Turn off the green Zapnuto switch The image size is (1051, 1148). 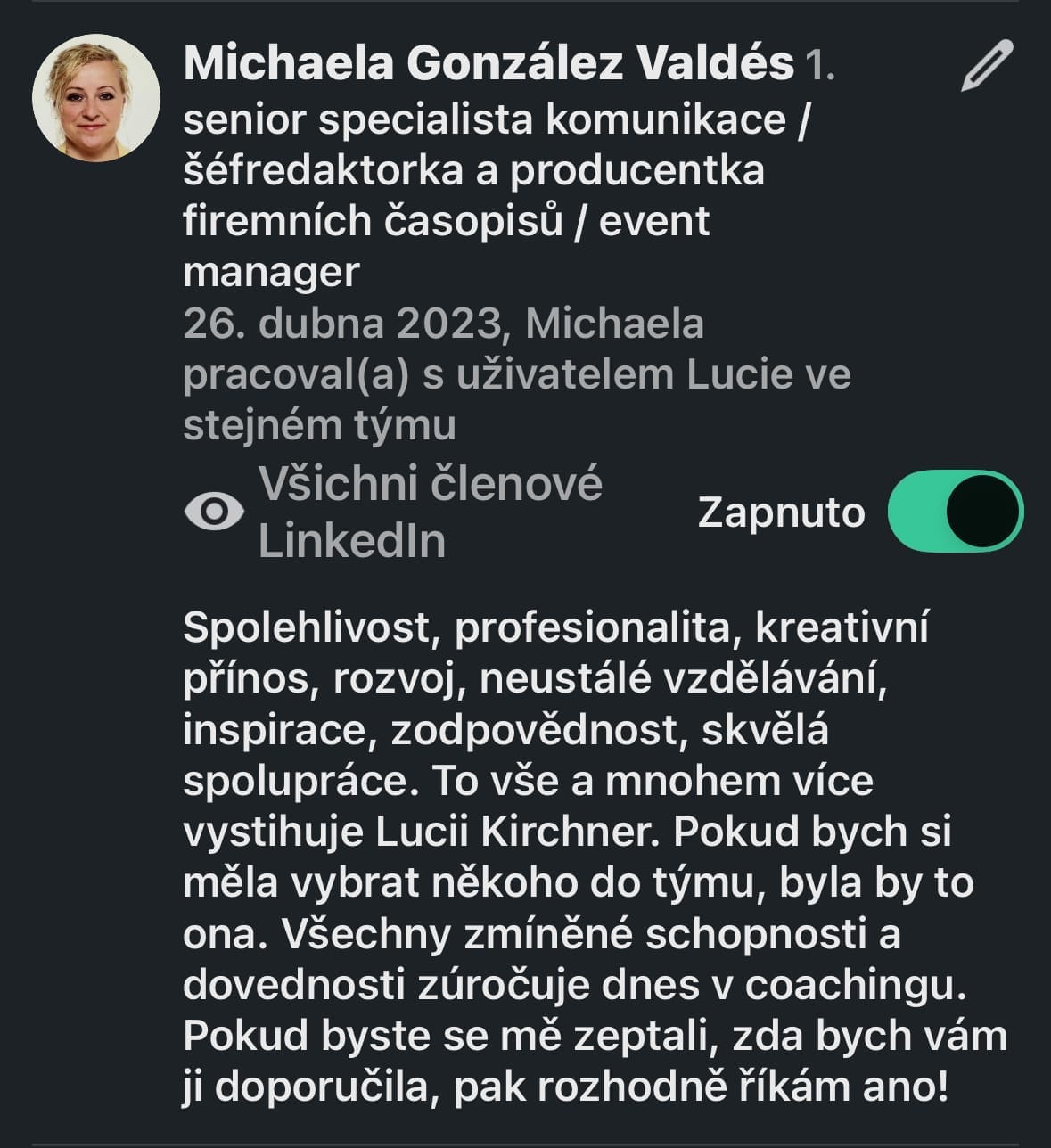(x=955, y=511)
